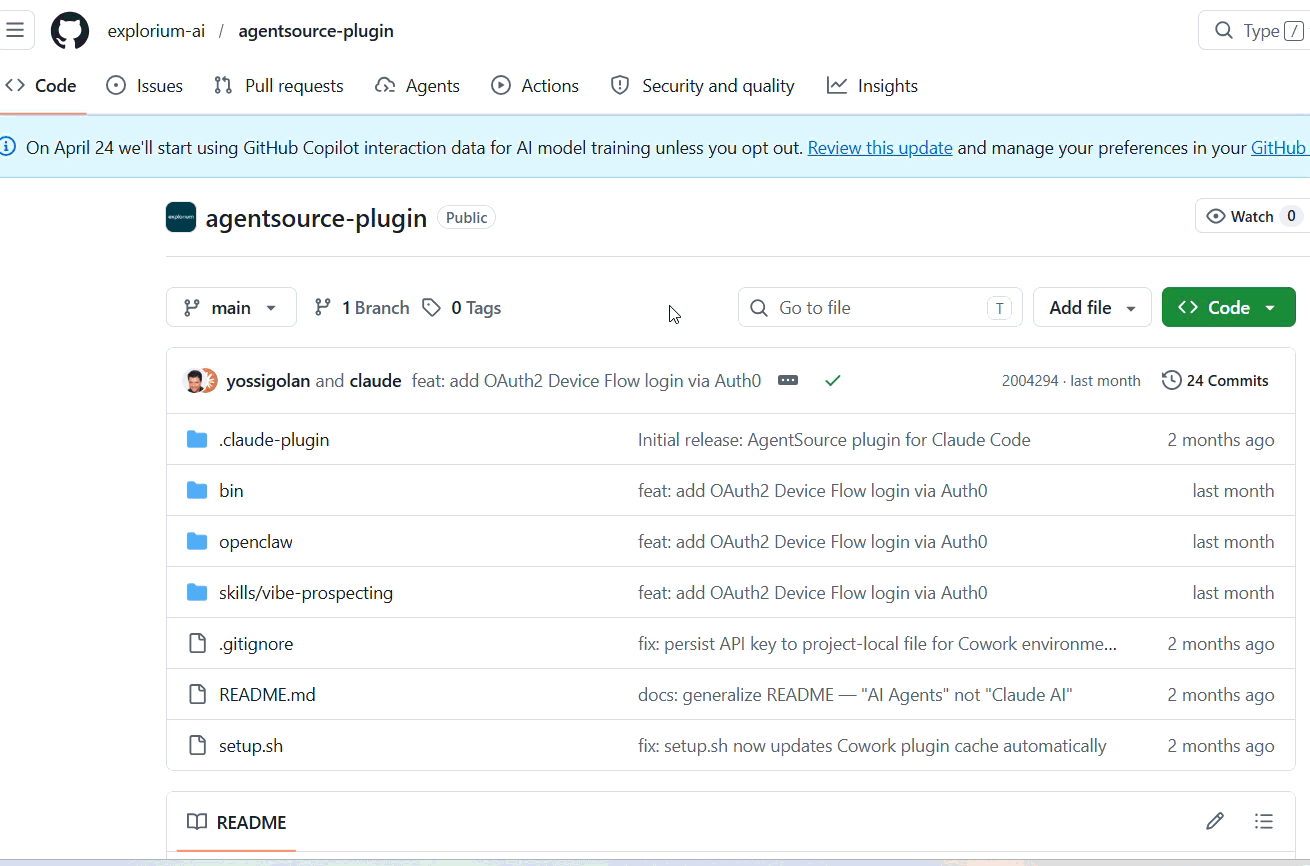
Task: Click the openclaw folder icon
Action: coord(197,541)
